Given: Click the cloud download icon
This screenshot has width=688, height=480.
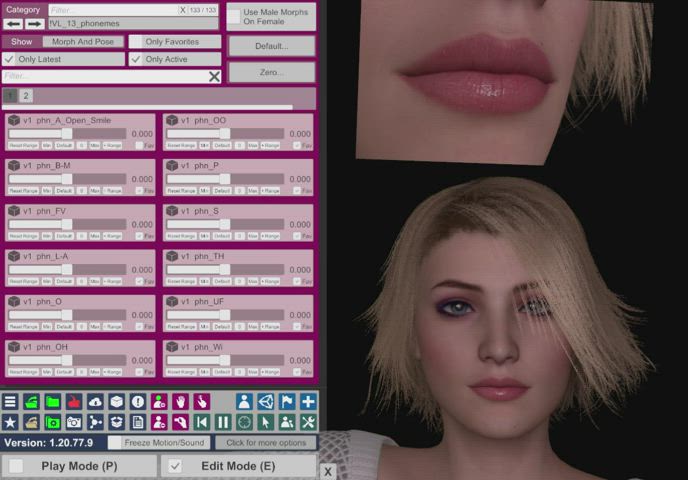Looking at the screenshot, I should [x=95, y=401].
